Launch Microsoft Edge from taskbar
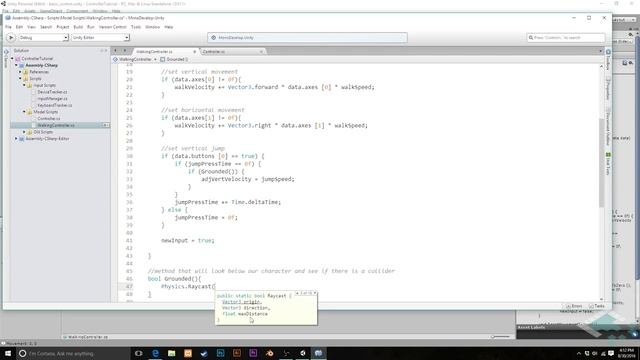640x360 pixels. click(156, 353)
